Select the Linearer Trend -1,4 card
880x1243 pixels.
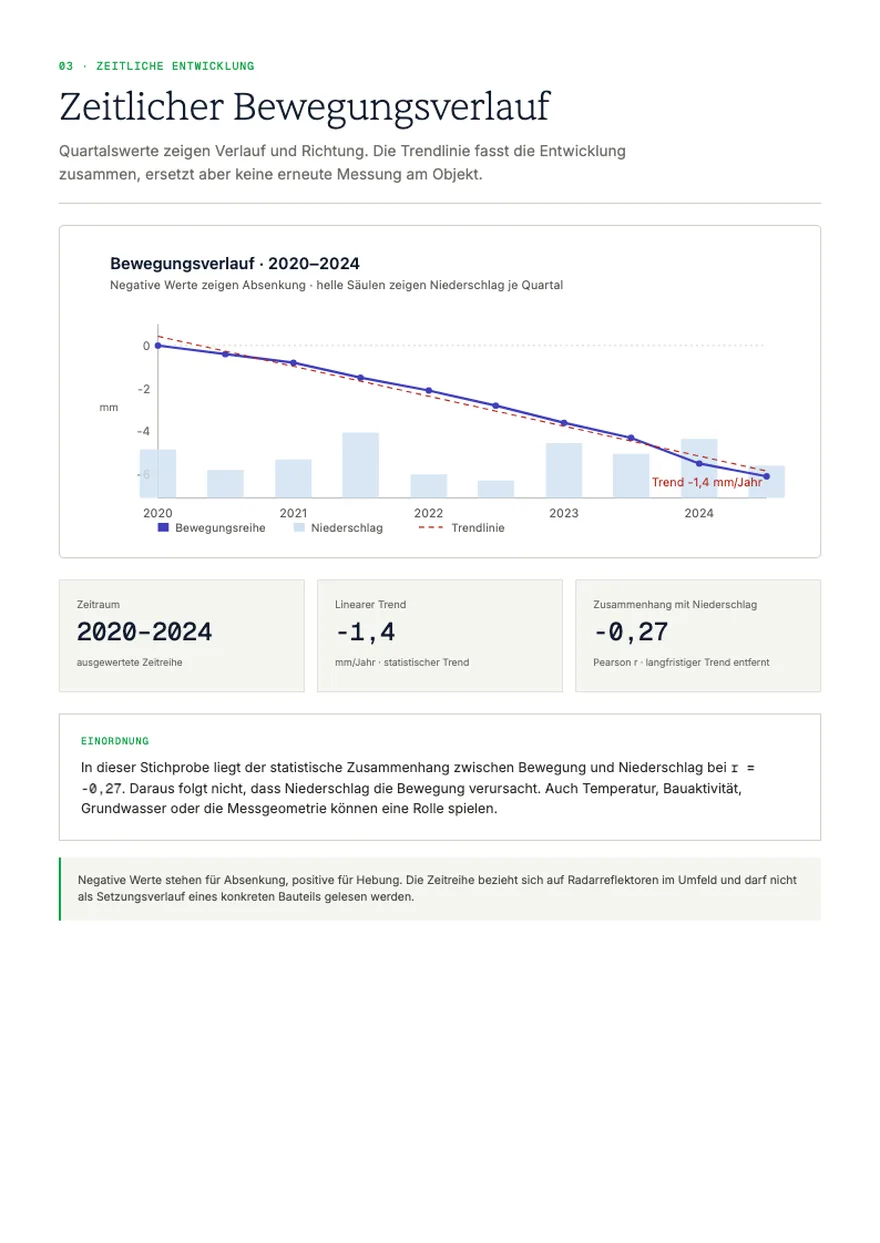[440, 635]
